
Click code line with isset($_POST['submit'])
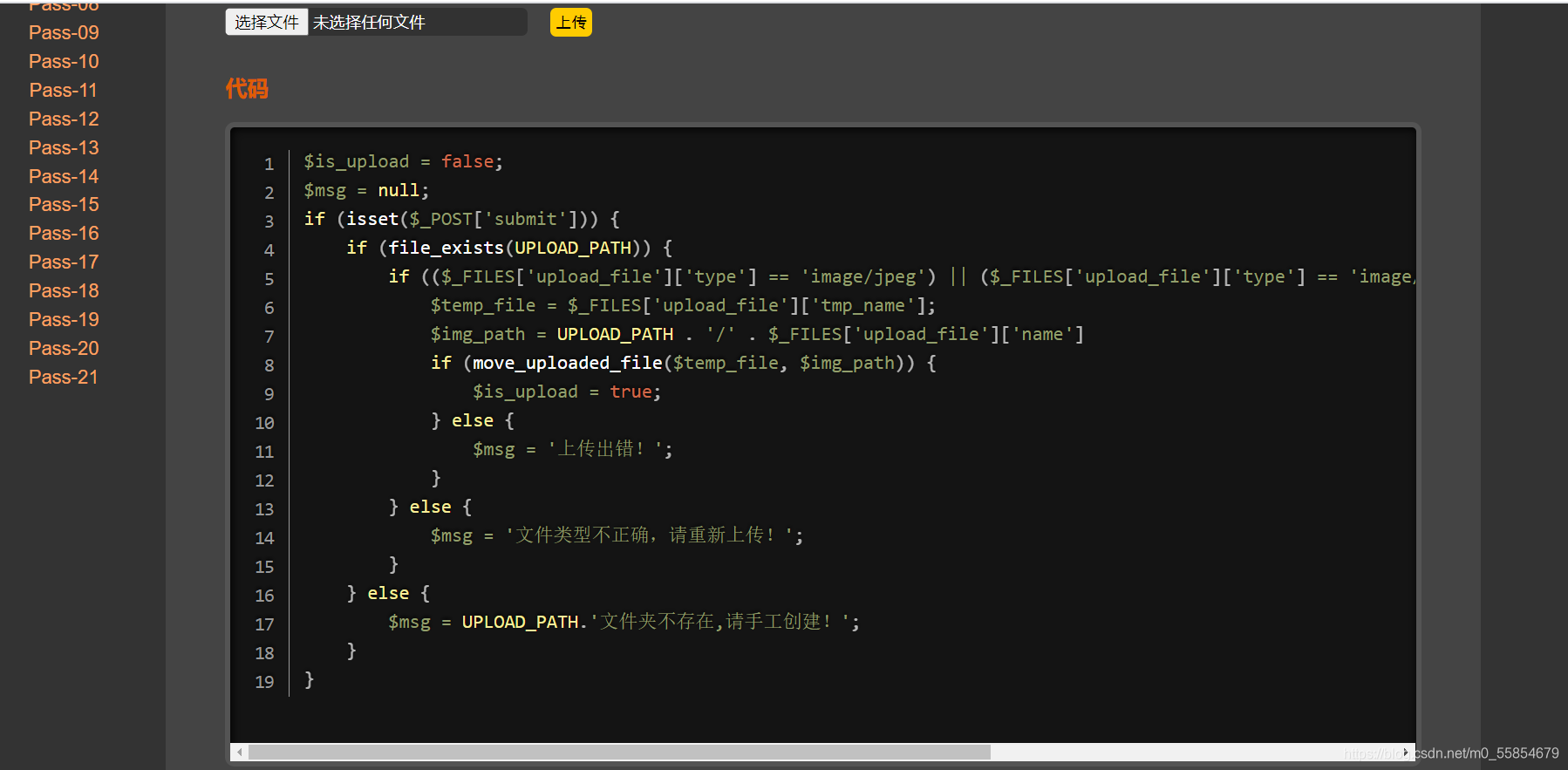pyautogui.click(x=462, y=219)
